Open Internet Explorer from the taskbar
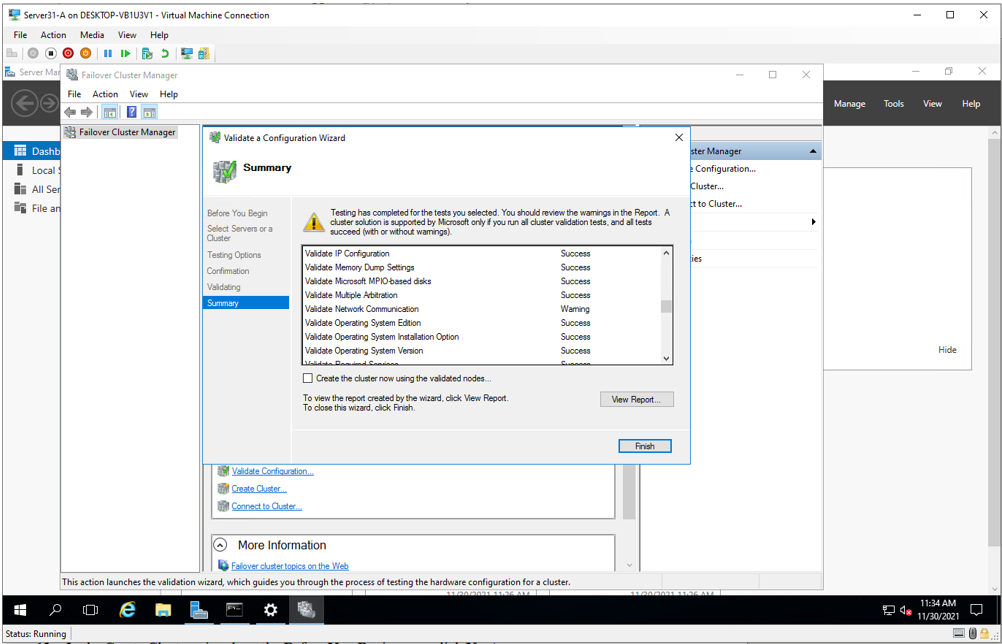Screen dimensions: 1002x644 (x=128, y=611)
